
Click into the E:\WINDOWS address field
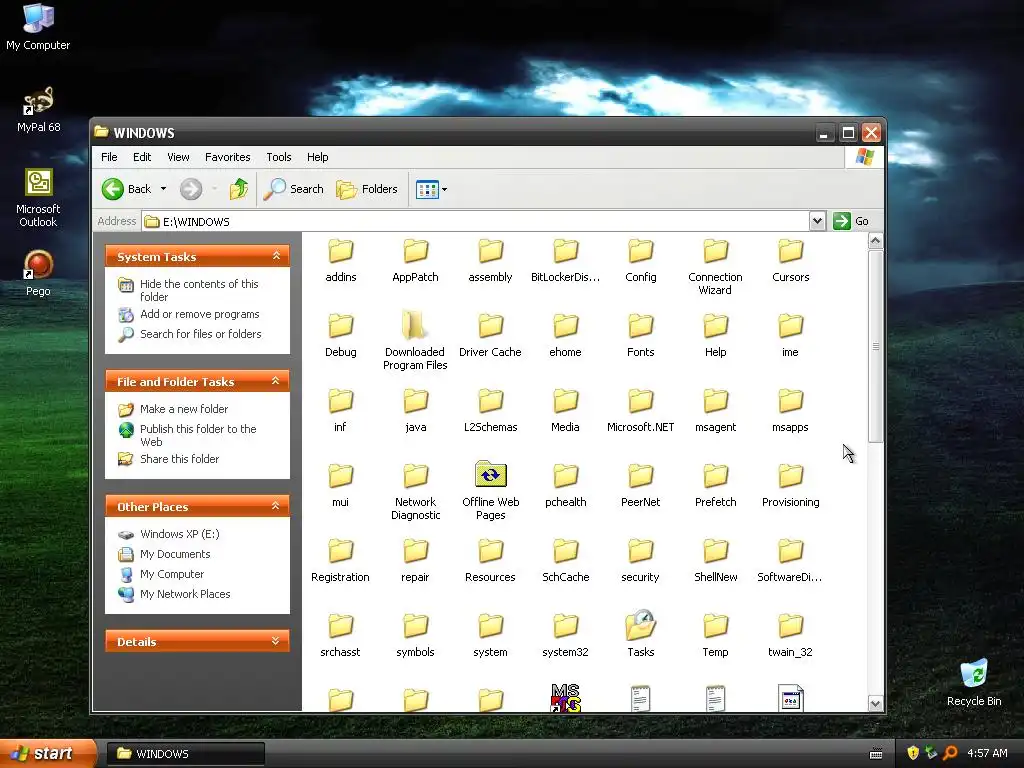point(475,221)
